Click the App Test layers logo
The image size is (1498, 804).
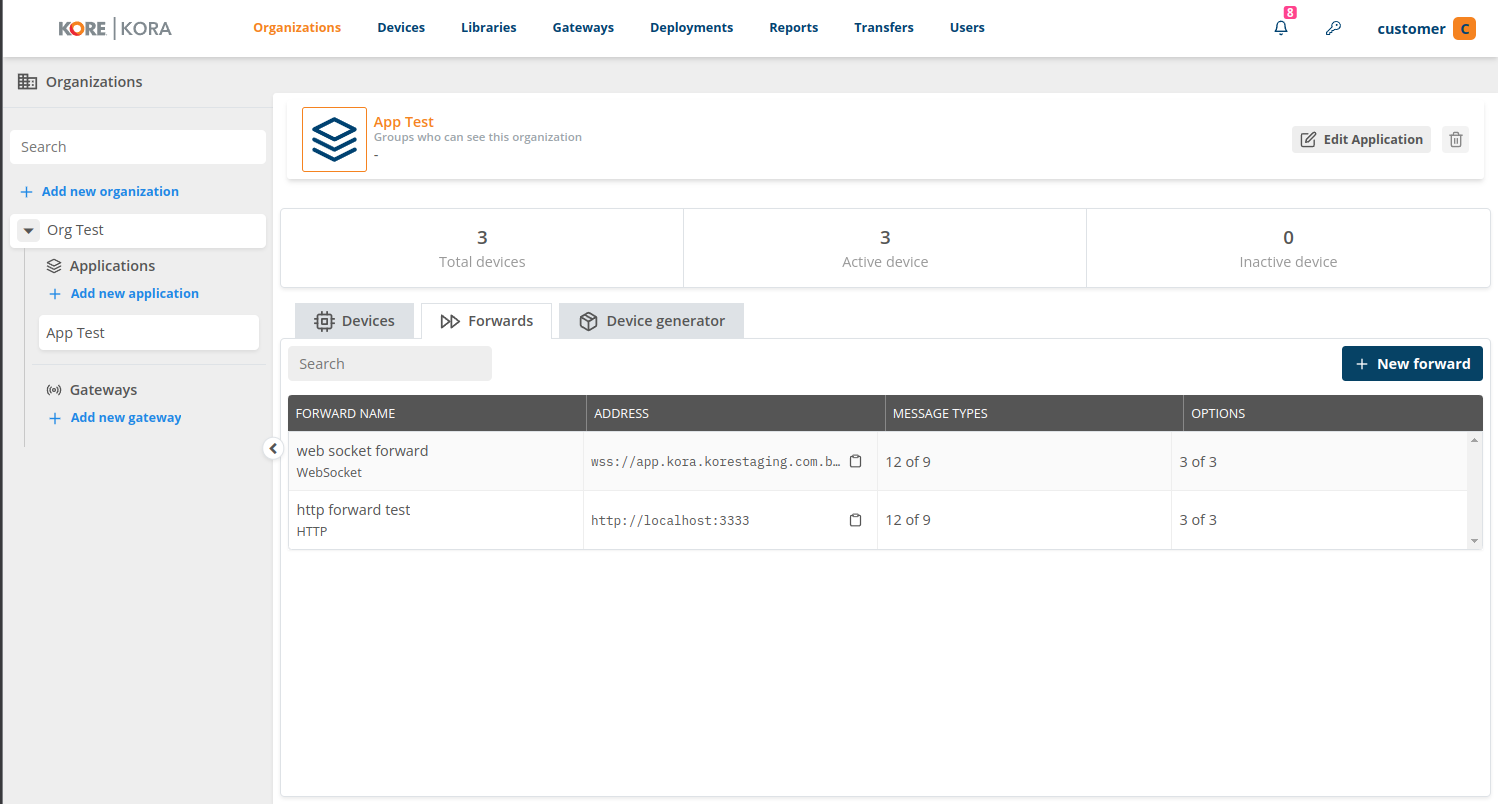point(334,140)
